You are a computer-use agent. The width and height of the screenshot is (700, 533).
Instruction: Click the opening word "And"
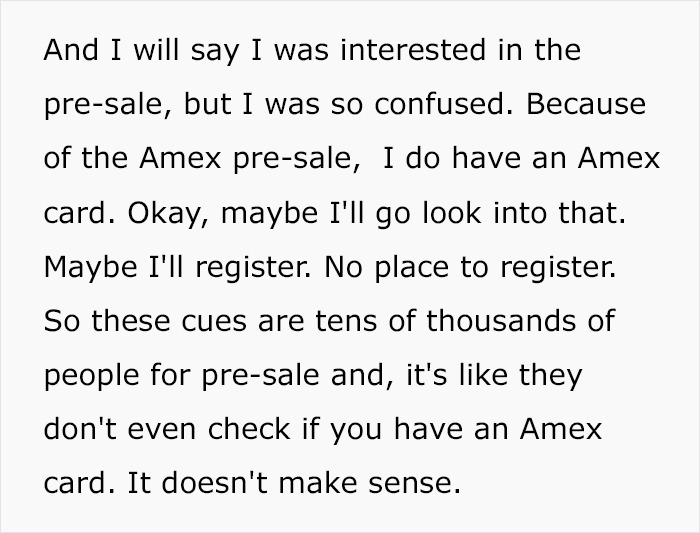click(x=67, y=49)
